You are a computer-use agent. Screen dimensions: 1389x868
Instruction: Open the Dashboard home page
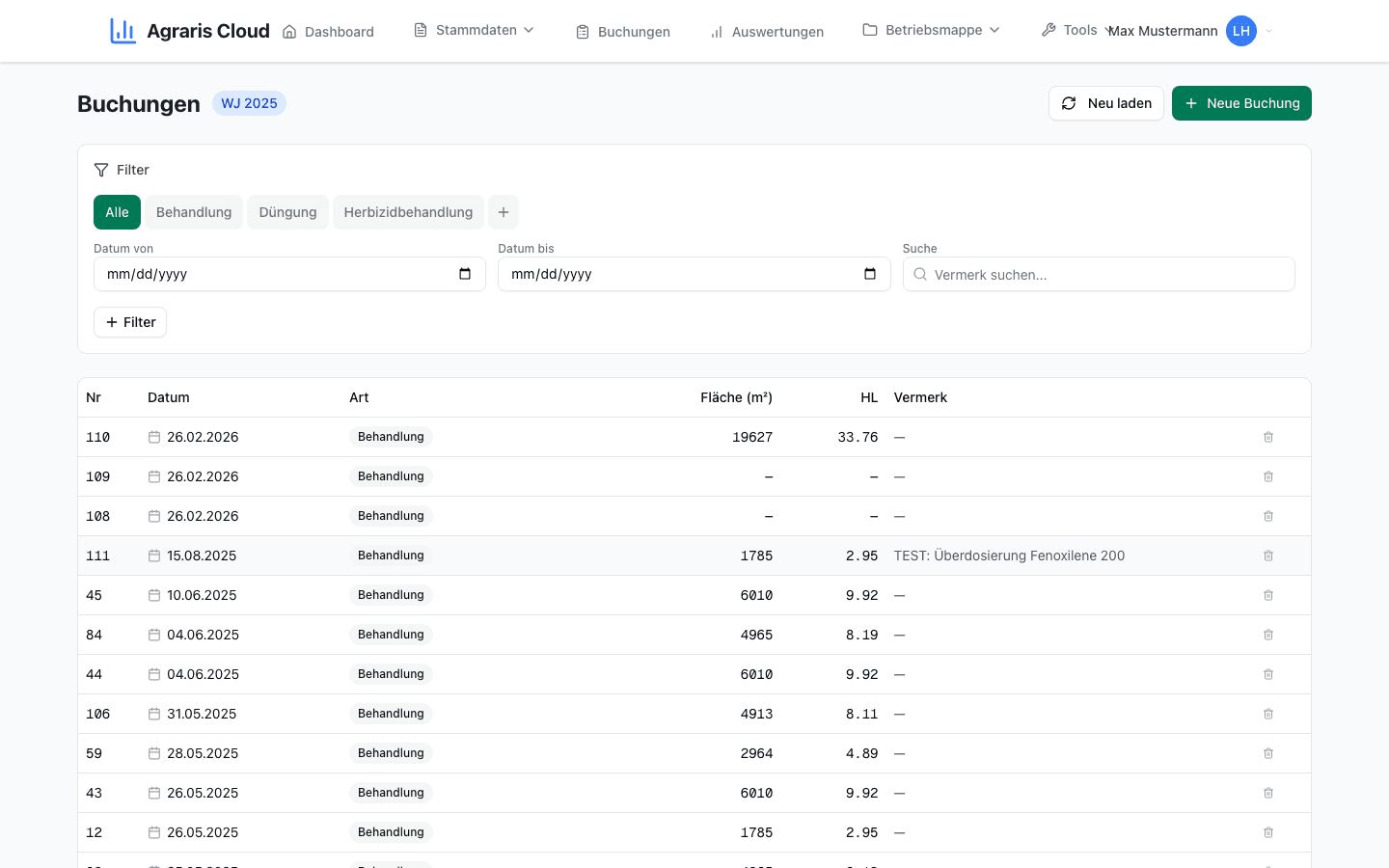pyautogui.click(x=328, y=32)
